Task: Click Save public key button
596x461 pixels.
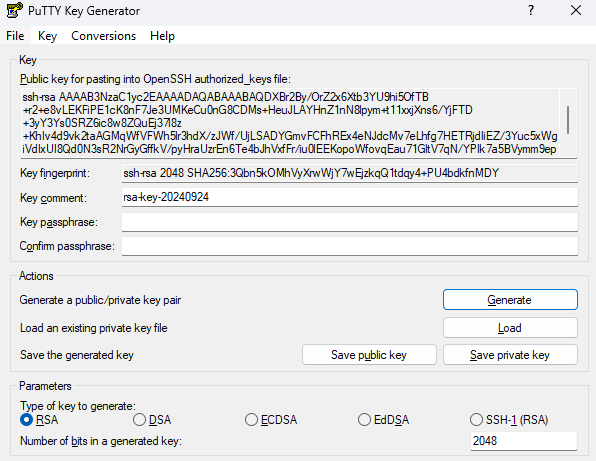Action: pyautogui.click(x=369, y=355)
